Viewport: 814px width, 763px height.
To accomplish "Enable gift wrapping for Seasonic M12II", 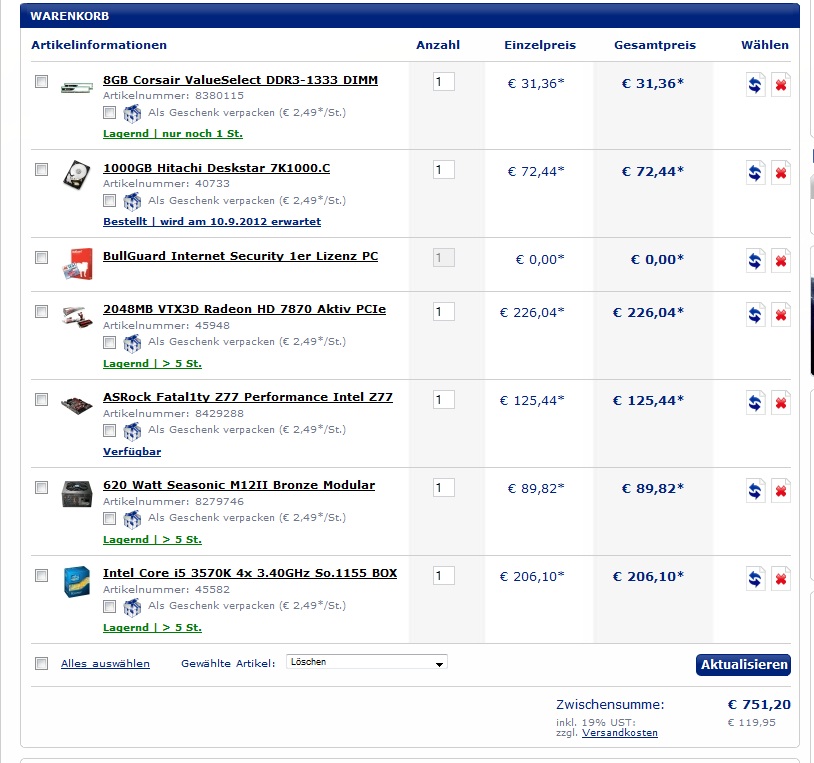I will tap(109, 518).
